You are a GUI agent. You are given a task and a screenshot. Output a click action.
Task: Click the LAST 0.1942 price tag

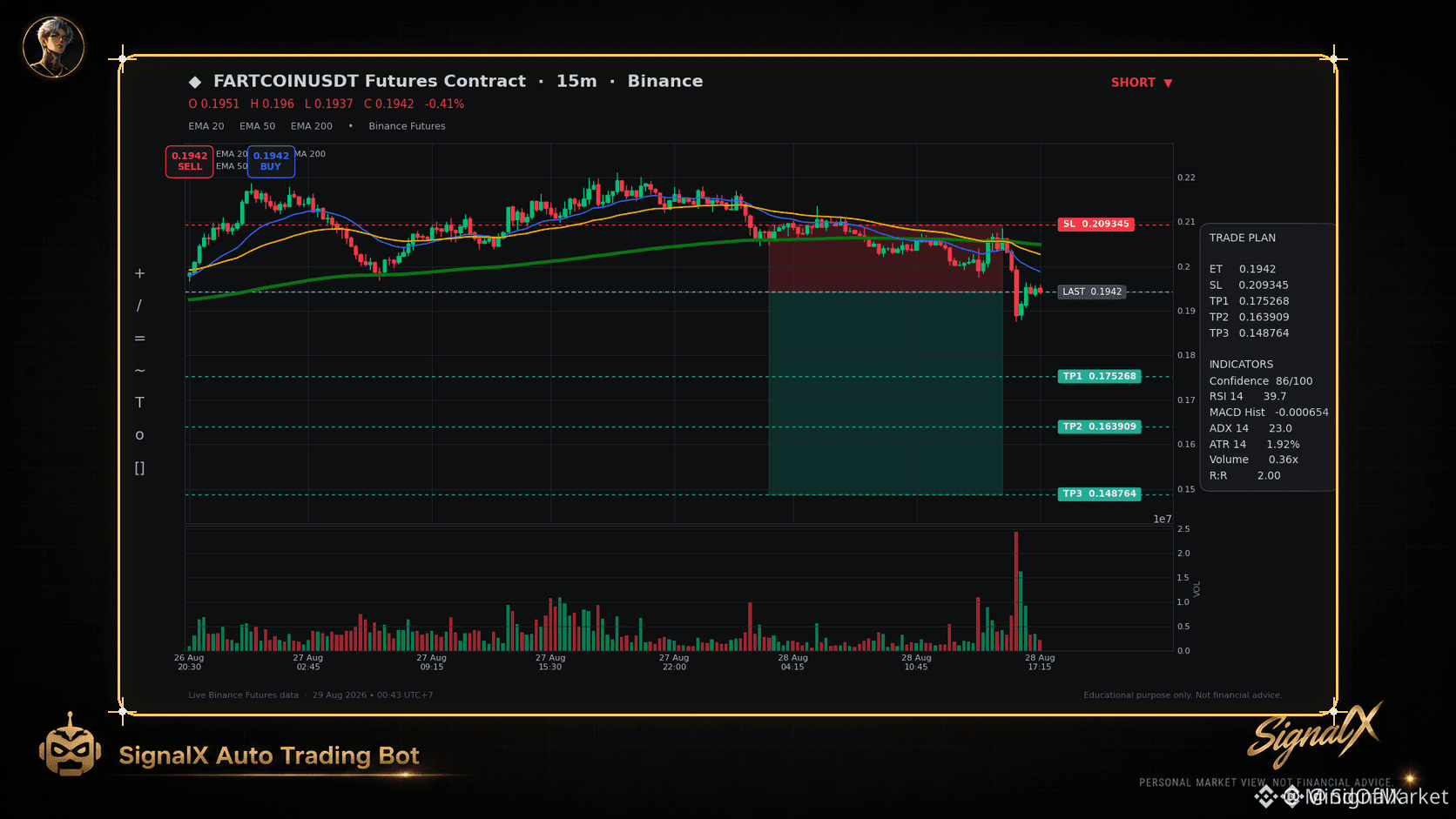tap(1092, 292)
